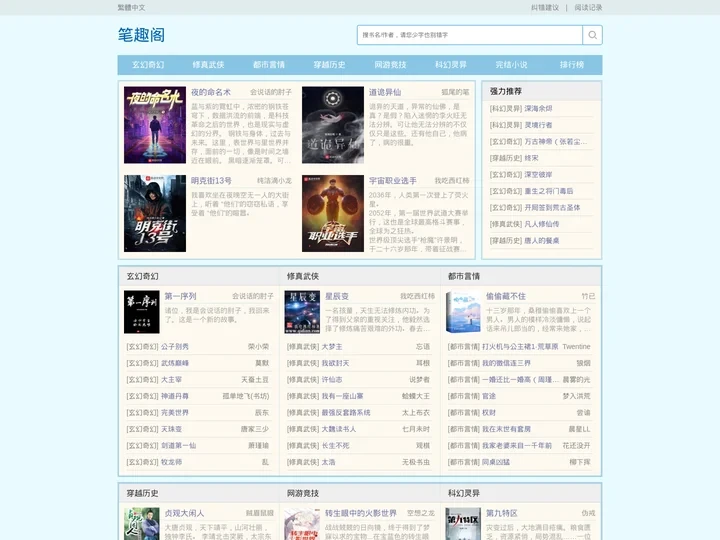
Task: Open recommended book 灵境行者
Action: point(538,125)
